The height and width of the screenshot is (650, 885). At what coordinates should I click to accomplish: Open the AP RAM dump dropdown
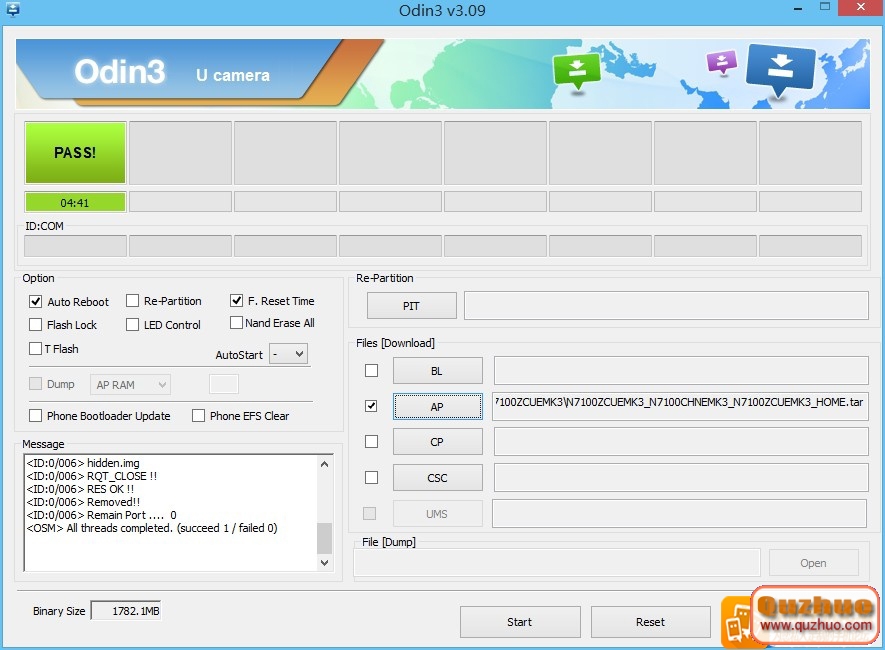pyautogui.click(x=130, y=385)
